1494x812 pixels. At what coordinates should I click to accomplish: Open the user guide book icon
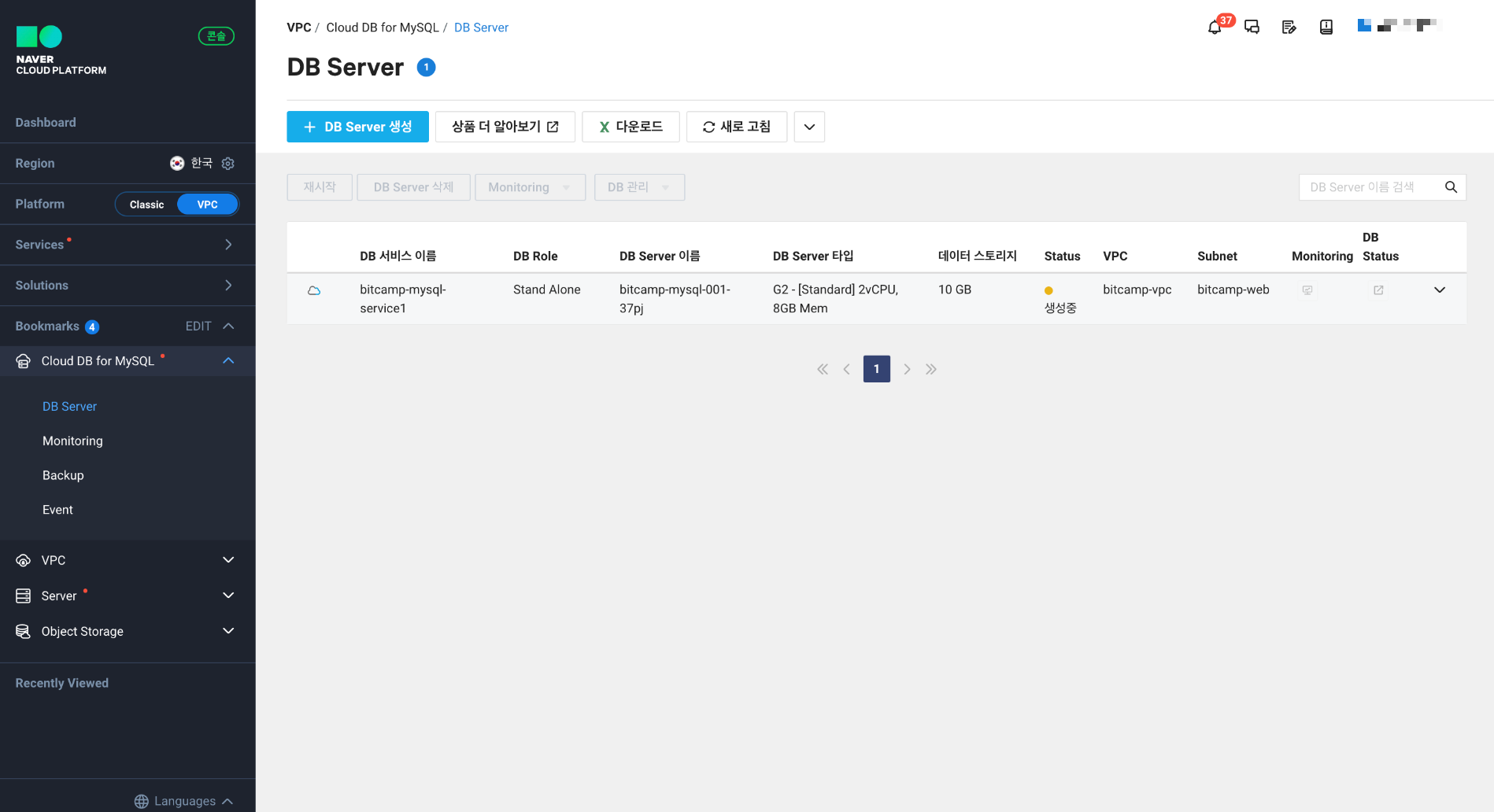[x=1326, y=28]
